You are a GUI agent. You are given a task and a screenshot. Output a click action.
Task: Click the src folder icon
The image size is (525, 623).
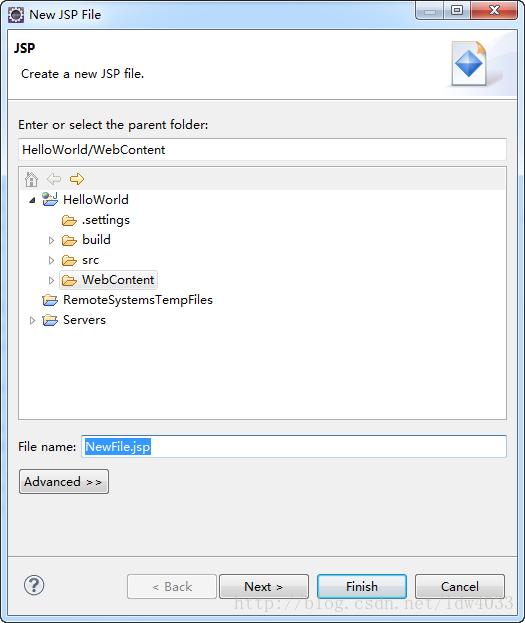[69, 260]
